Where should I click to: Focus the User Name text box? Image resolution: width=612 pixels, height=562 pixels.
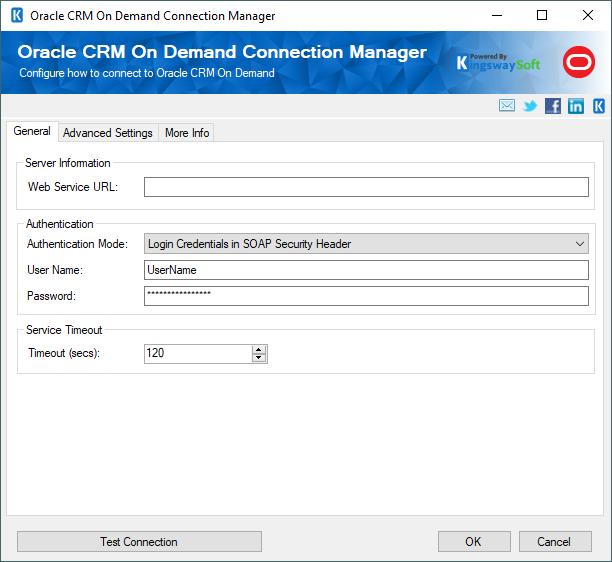point(366,270)
